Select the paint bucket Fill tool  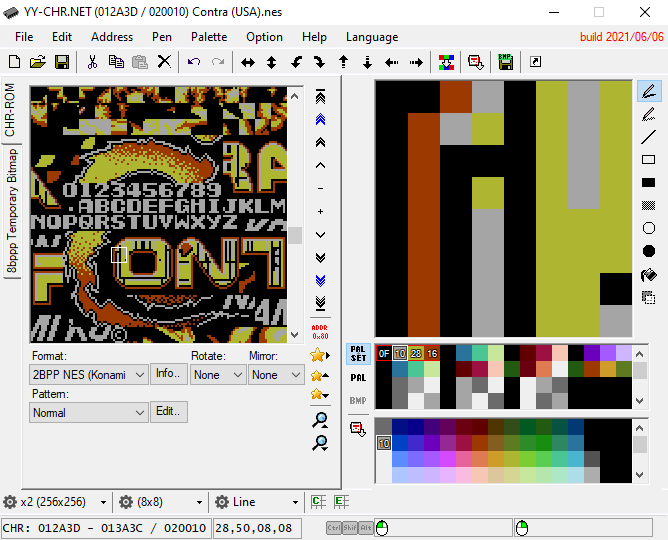coord(649,275)
